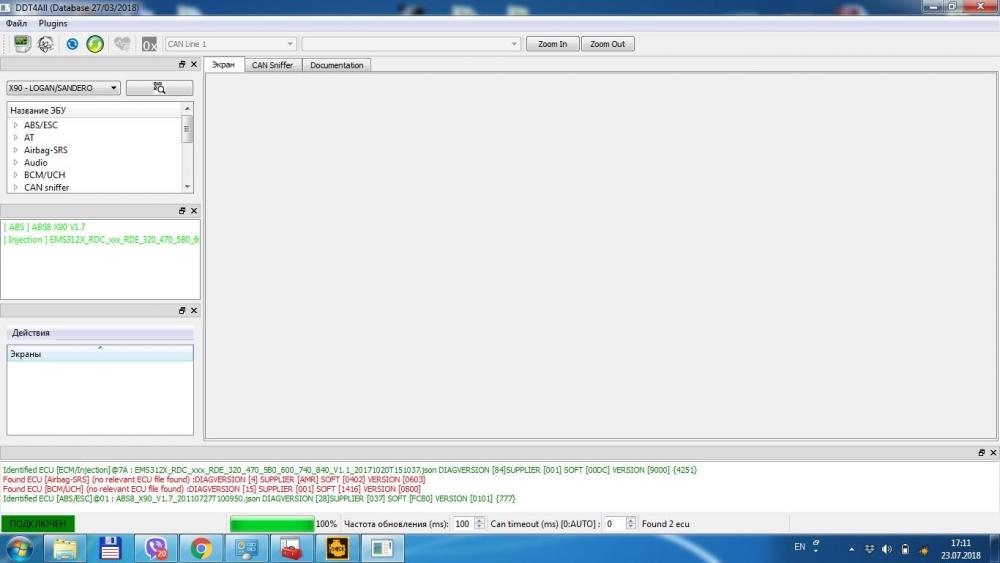Image resolution: width=1000 pixels, height=563 pixels.
Task: Expand the CAN sniffer tree node
Action: (16, 187)
